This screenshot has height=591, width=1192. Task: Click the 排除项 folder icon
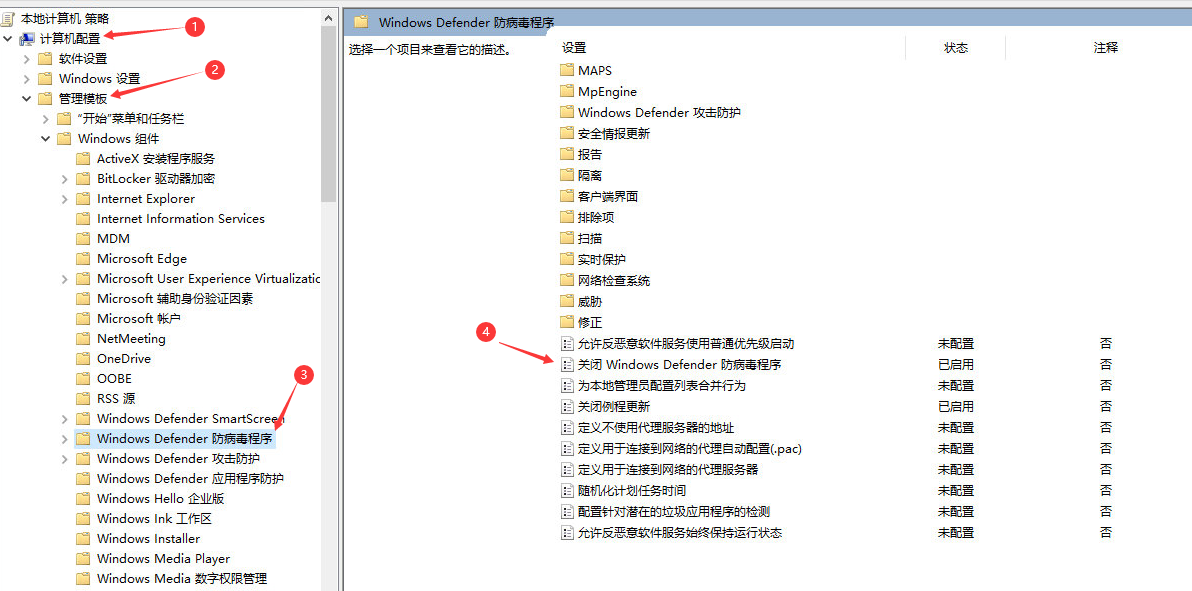click(567, 217)
